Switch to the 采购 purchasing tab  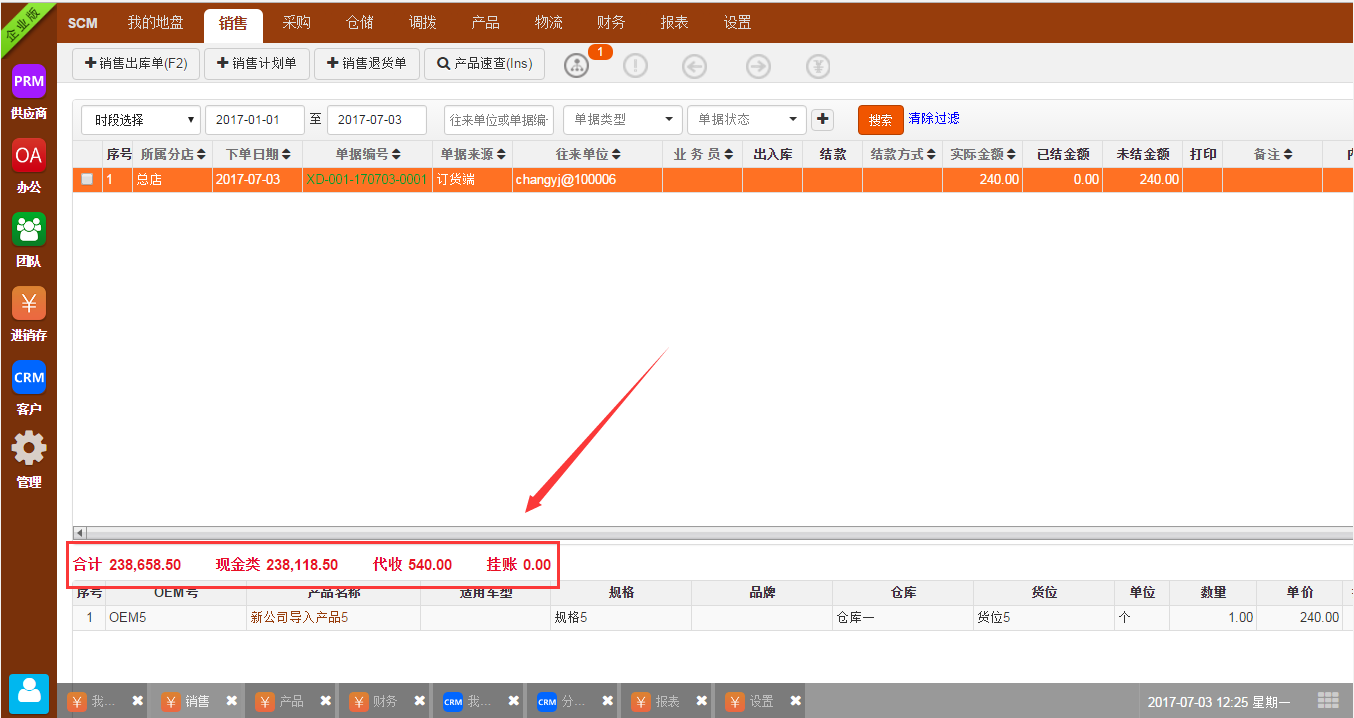(x=296, y=22)
